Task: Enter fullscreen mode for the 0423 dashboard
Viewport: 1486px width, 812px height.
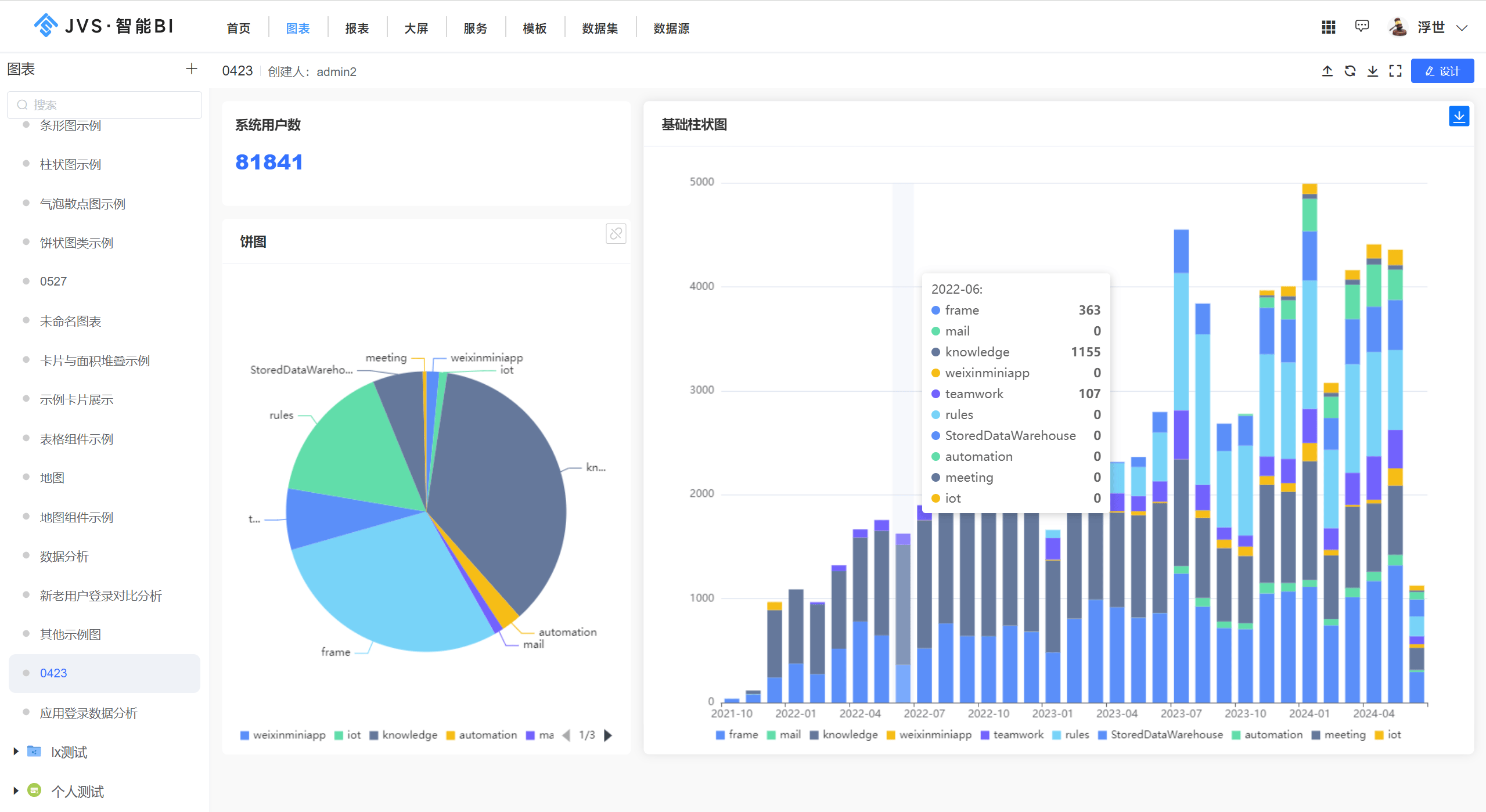Action: click(1396, 70)
